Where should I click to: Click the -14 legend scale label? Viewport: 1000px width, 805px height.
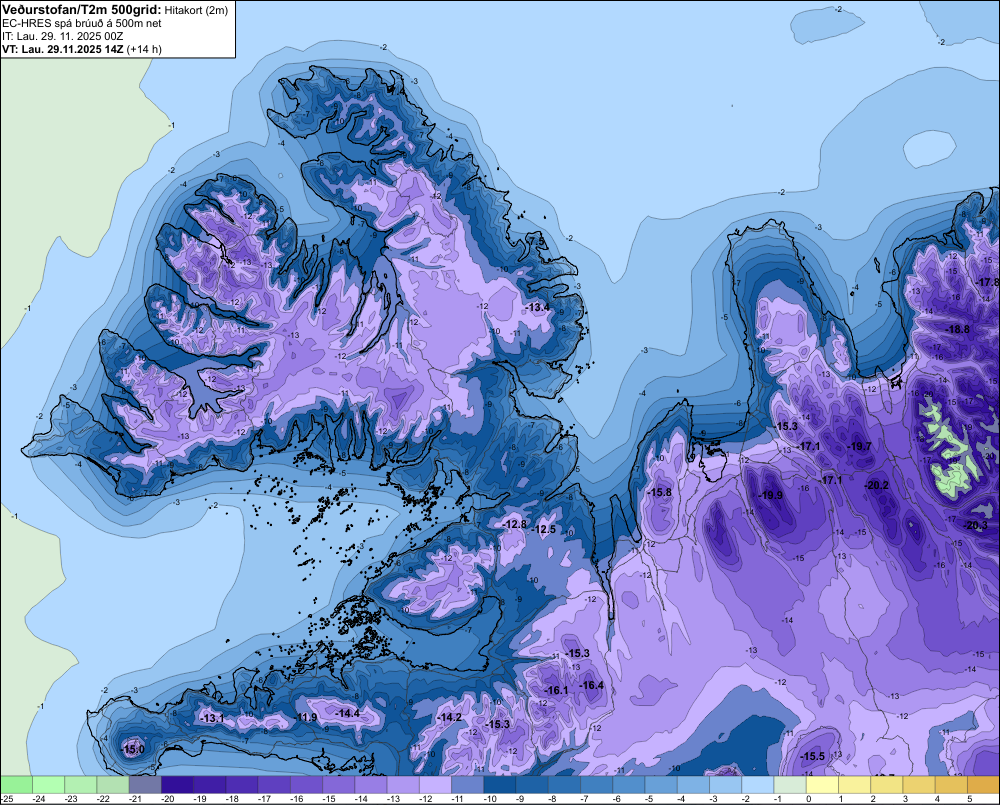360,799
